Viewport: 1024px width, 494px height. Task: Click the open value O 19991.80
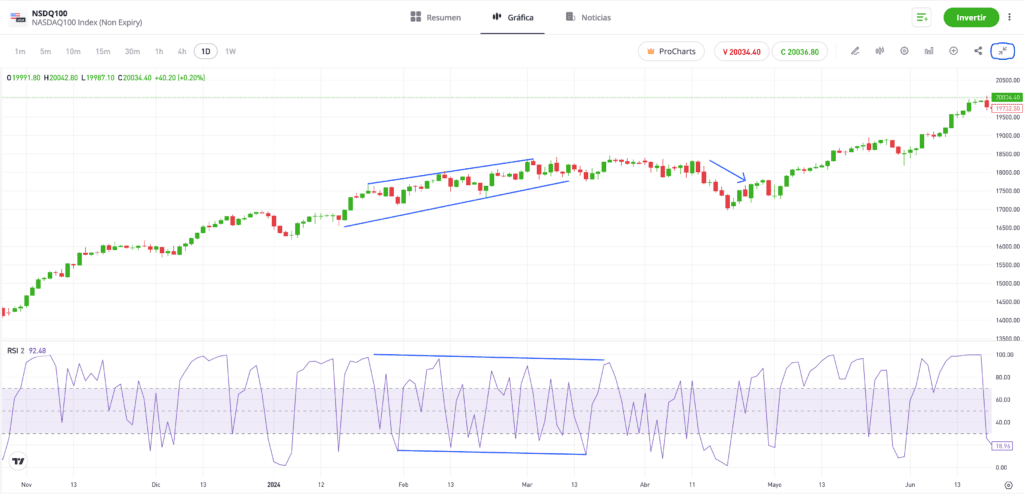24,78
